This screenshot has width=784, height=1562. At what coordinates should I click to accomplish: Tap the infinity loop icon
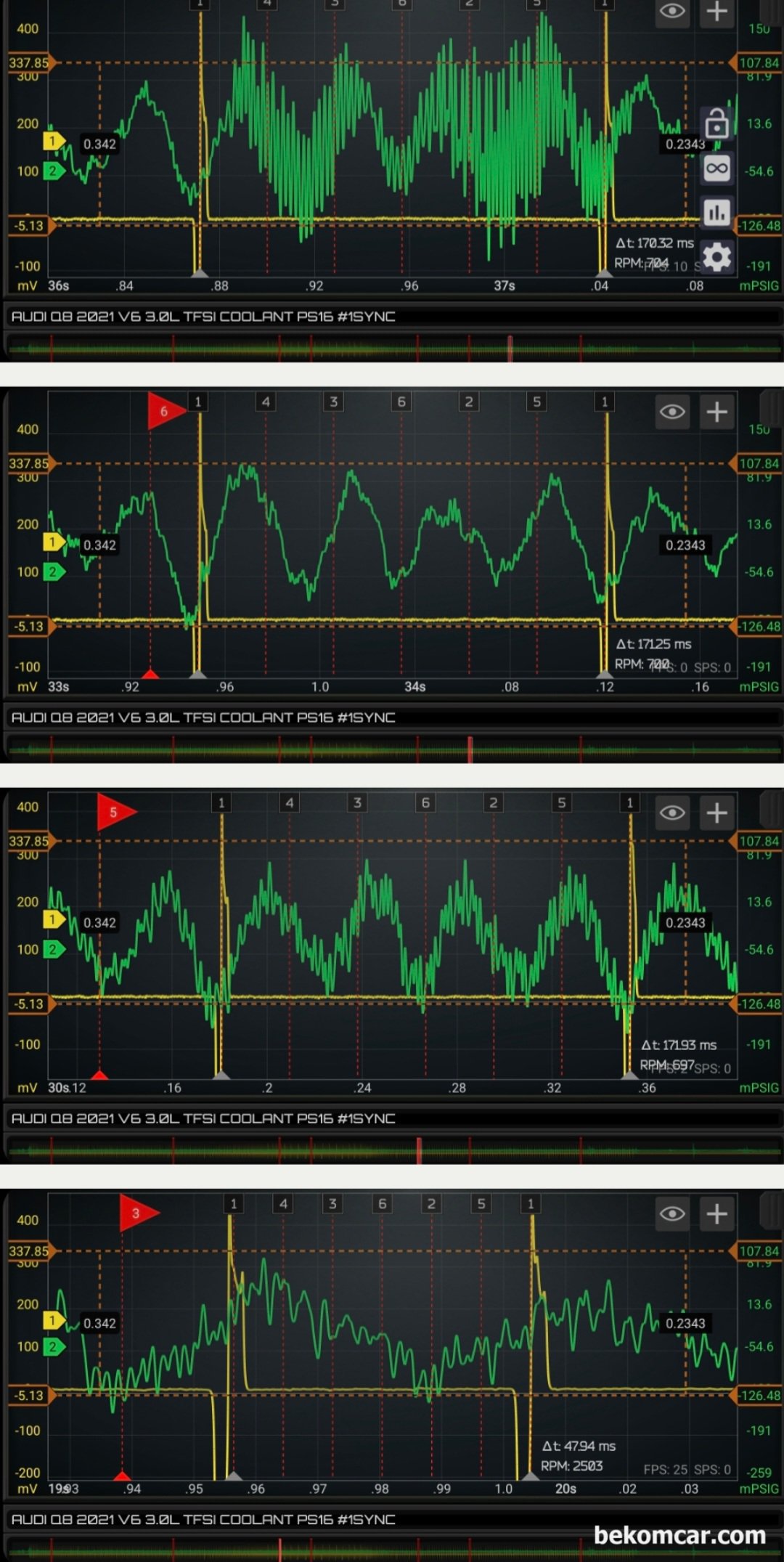point(716,169)
